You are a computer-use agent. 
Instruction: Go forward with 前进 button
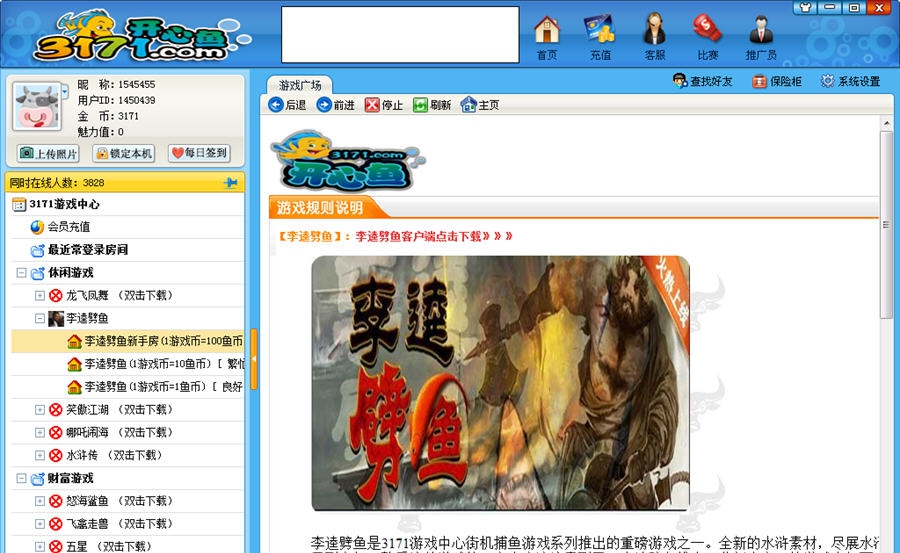pos(336,105)
